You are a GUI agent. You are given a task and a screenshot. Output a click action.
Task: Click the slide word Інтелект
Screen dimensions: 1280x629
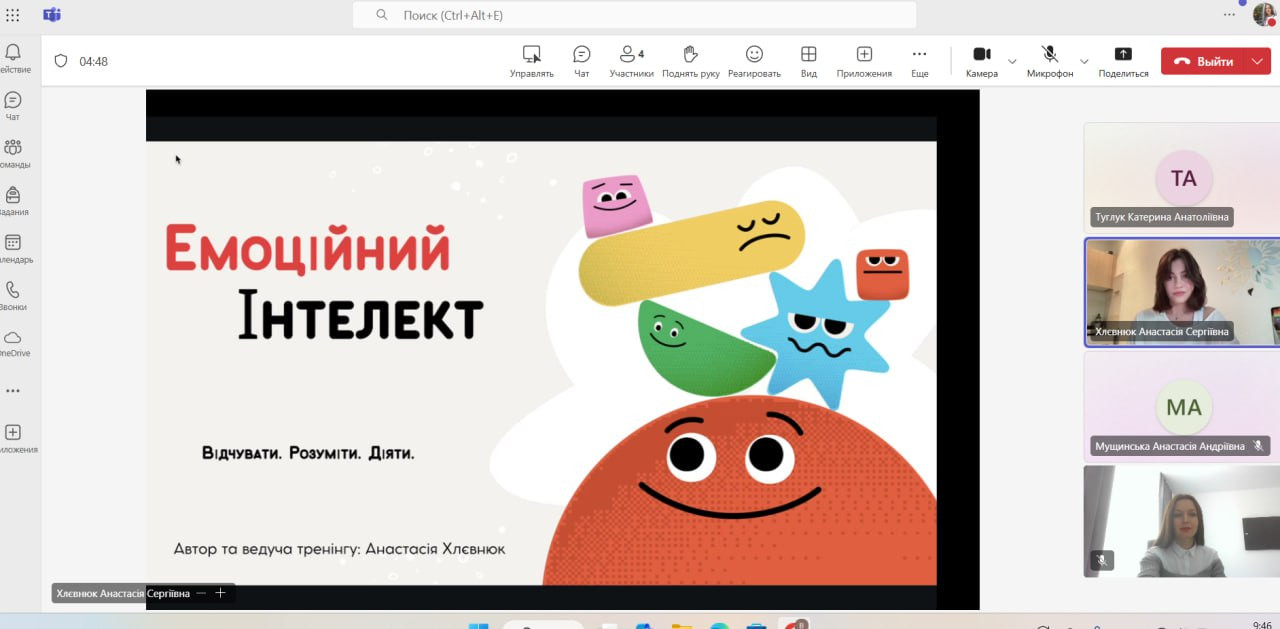point(361,313)
